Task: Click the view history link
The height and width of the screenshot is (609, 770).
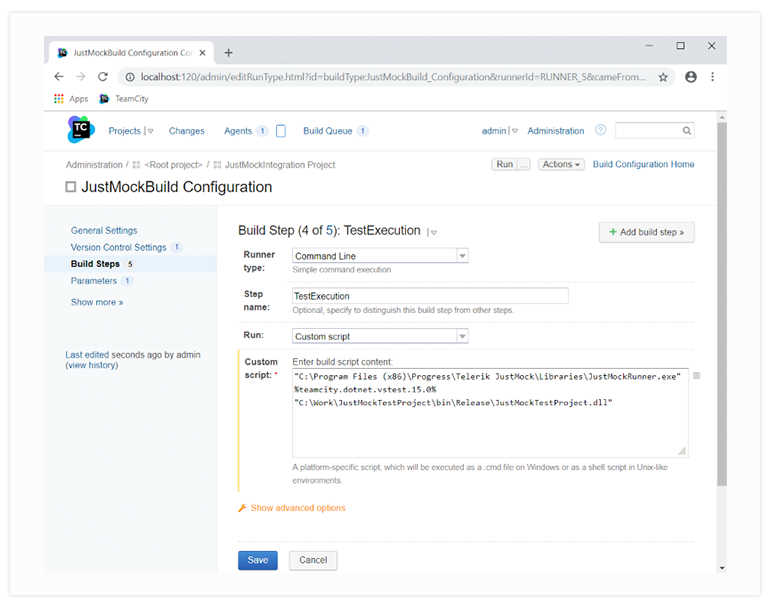Action: (x=92, y=365)
